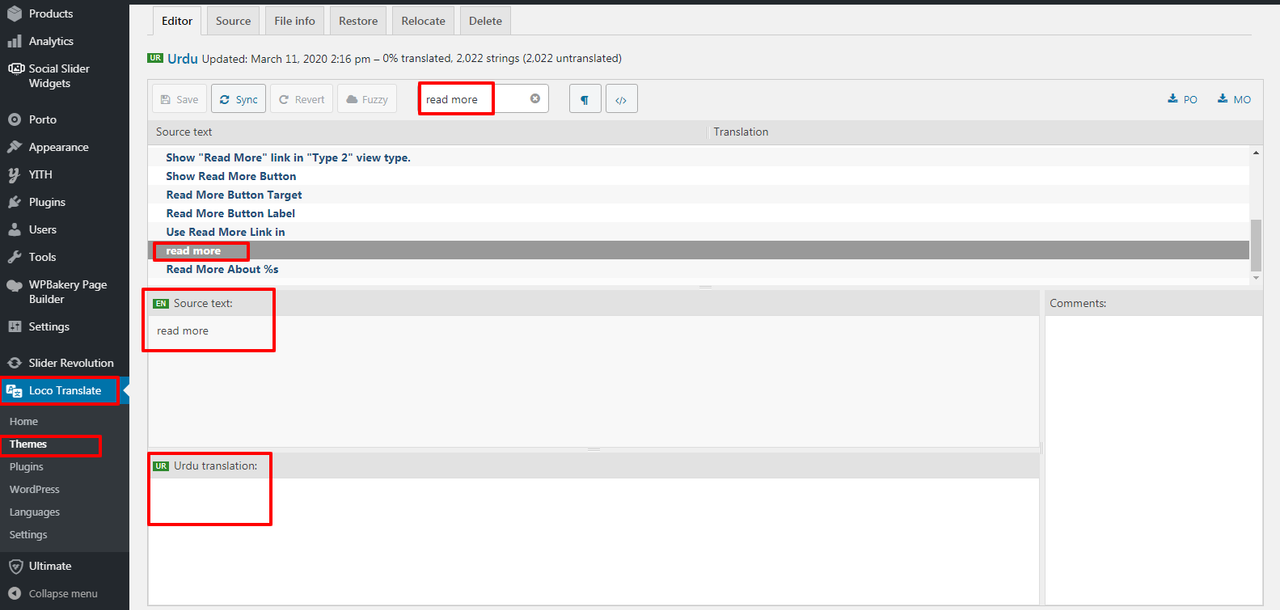Switch to the Editor tab
Viewport: 1280px width, 610px height.
[x=177, y=21]
